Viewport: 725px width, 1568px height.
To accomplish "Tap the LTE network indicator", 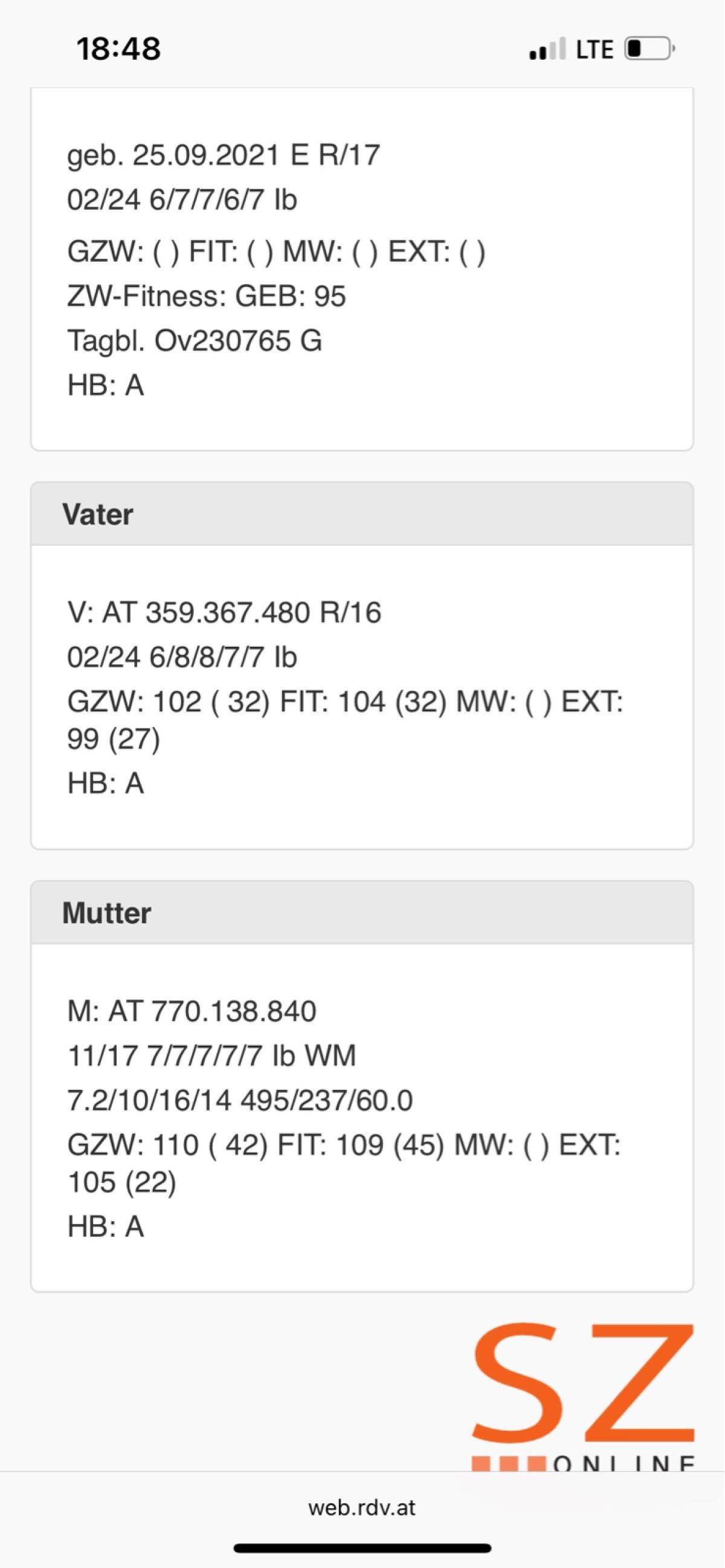I will [x=594, y=50].
